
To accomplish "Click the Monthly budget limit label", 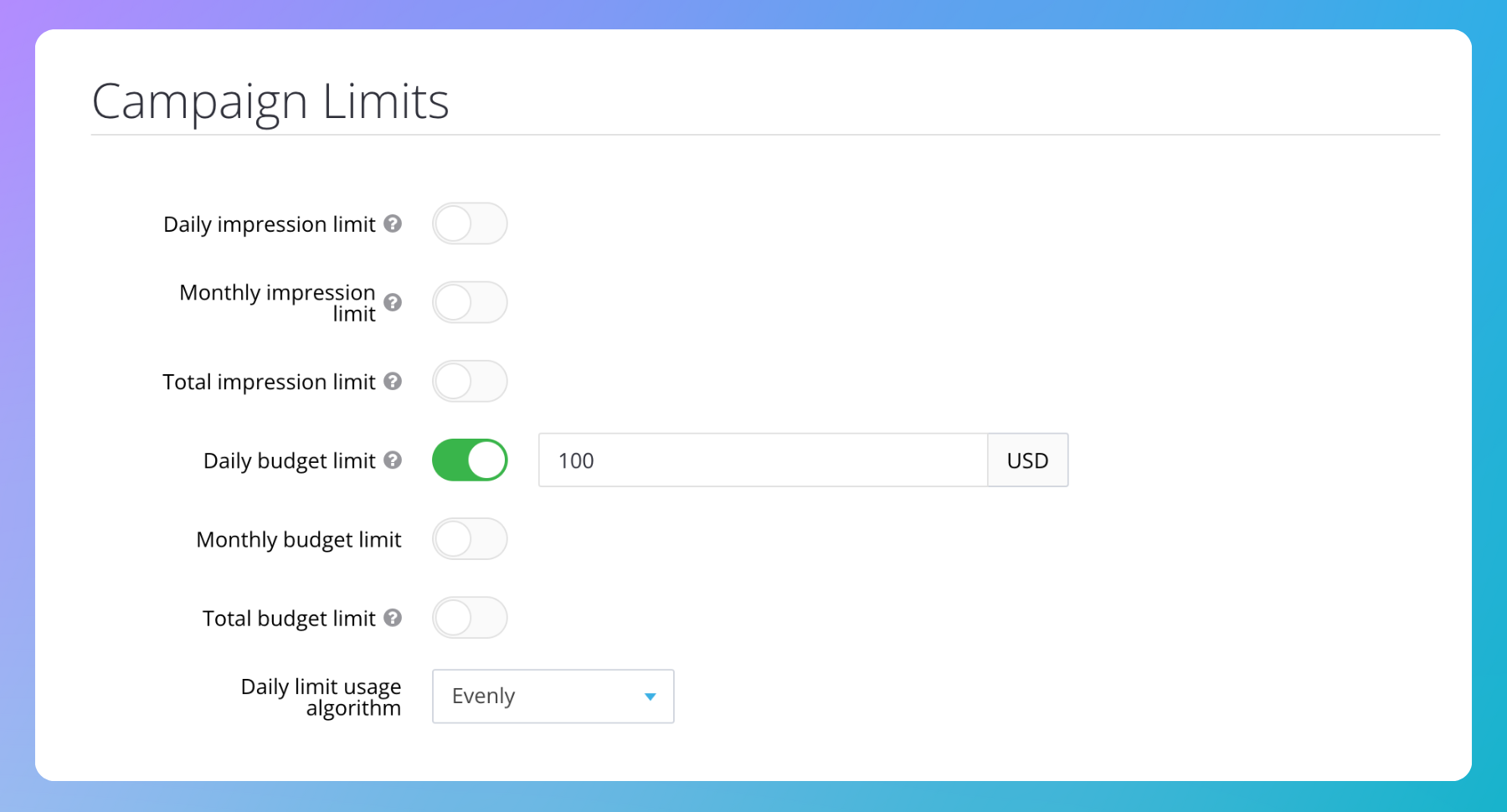I will [299, 540].
